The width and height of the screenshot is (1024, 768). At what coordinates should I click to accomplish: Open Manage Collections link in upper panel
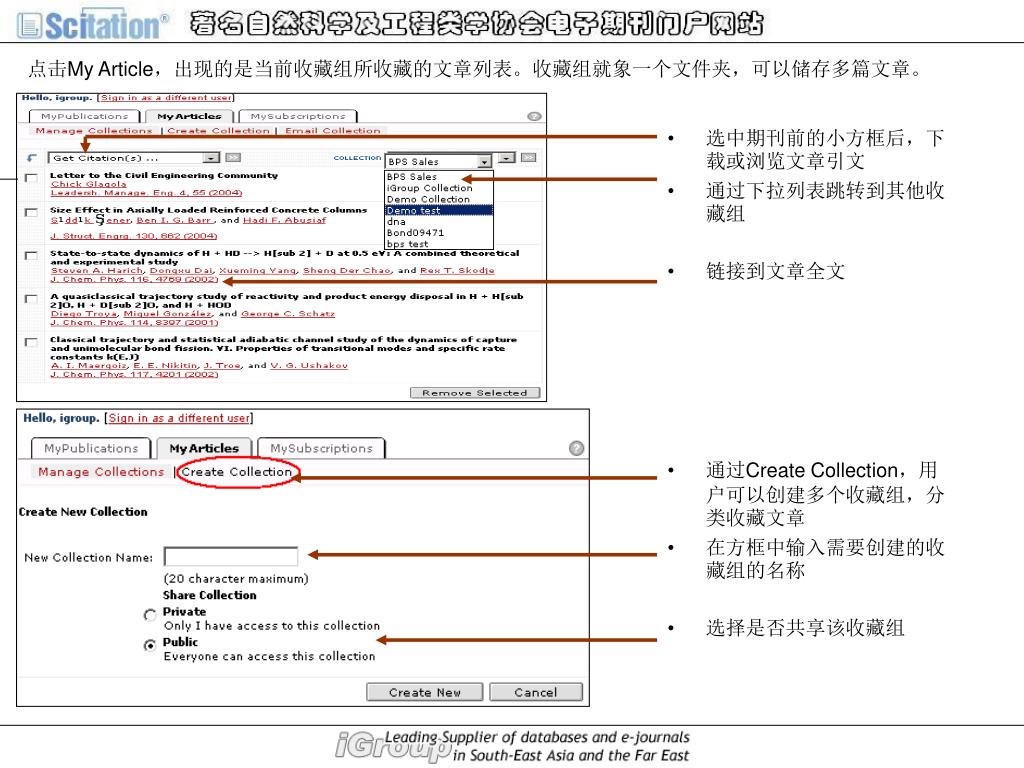tap(93, 131)
